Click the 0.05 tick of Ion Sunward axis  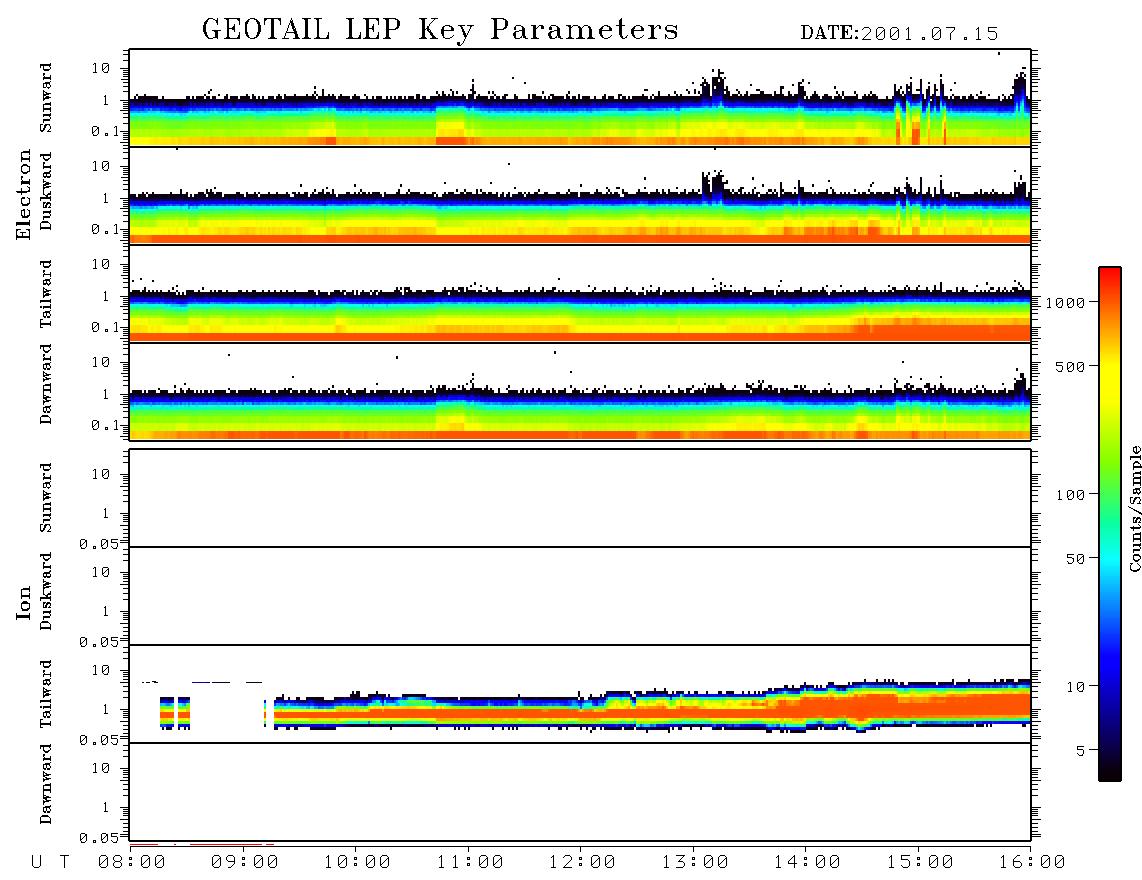(x=99, y=543)
